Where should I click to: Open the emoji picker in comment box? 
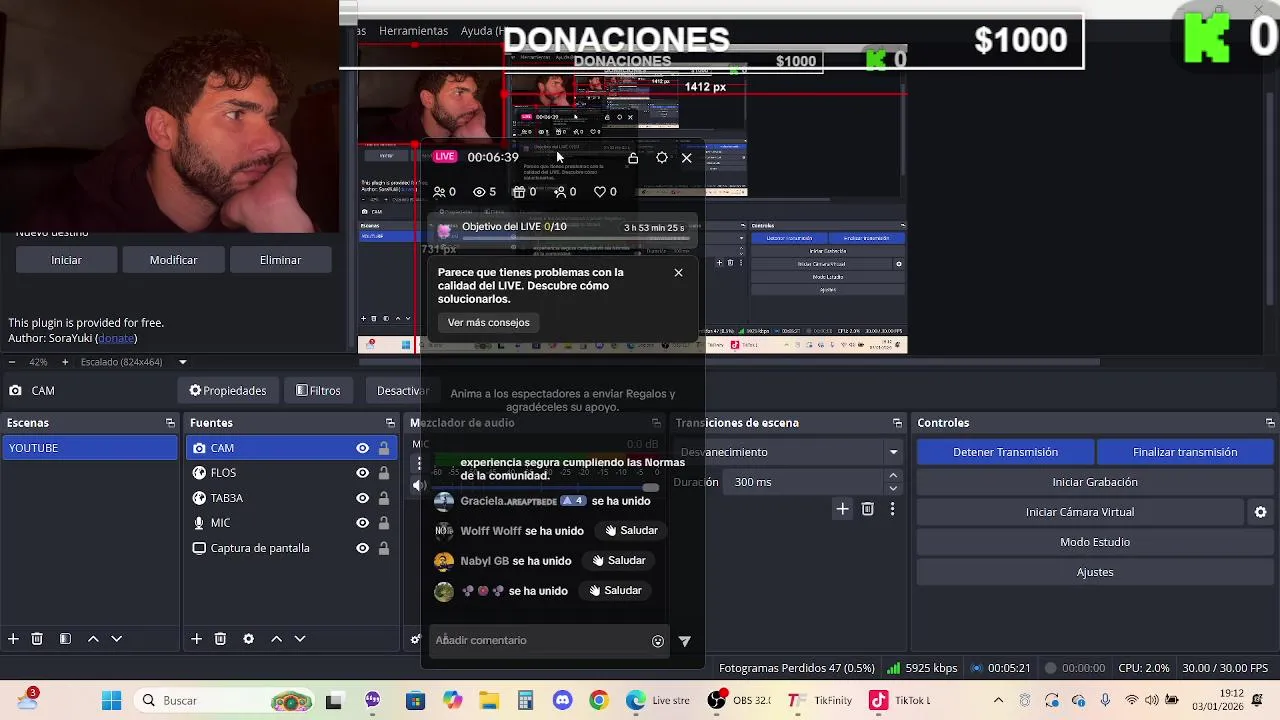click(657, 641)
